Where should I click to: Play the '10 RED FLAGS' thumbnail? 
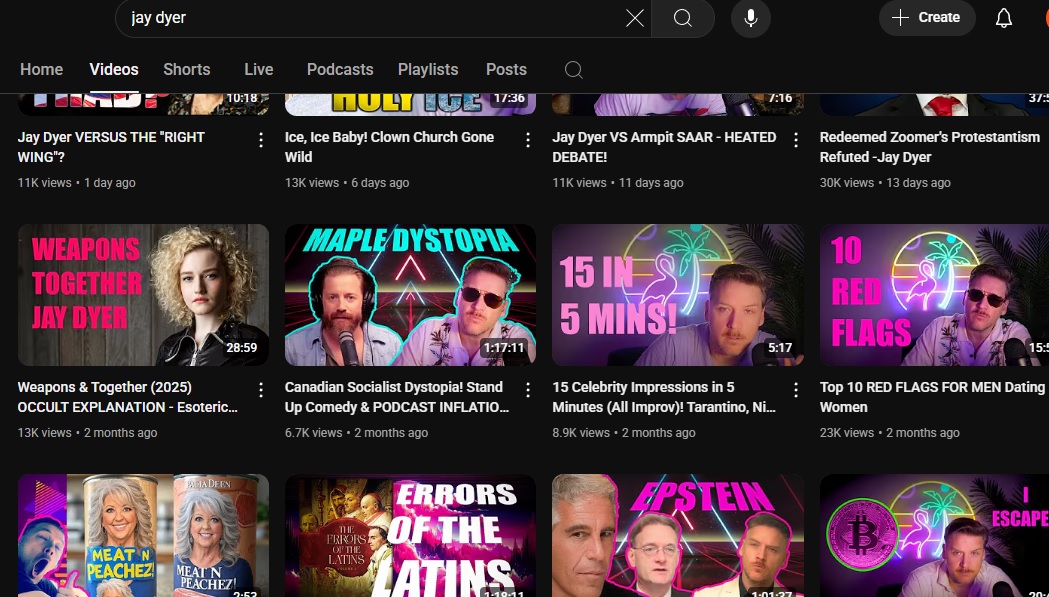935,295
